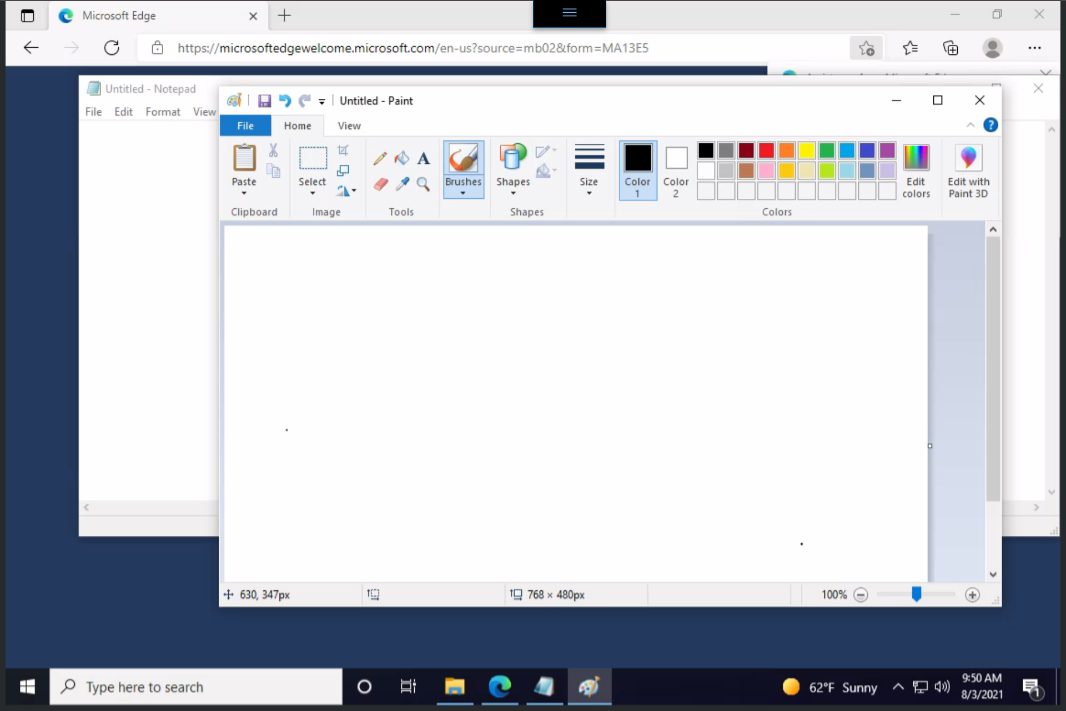This screenshot has height=711, width=1066.
Task: Expand the Brushes dropdown
Action: (x=463, y=191)
